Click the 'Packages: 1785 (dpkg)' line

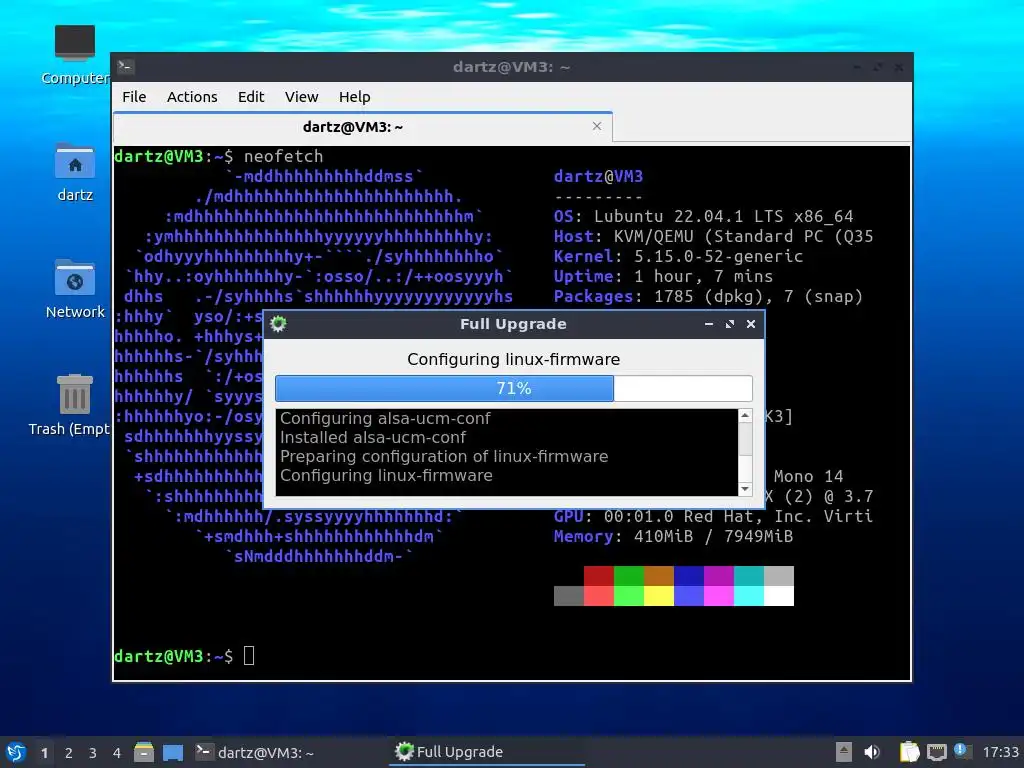point(708,296)
